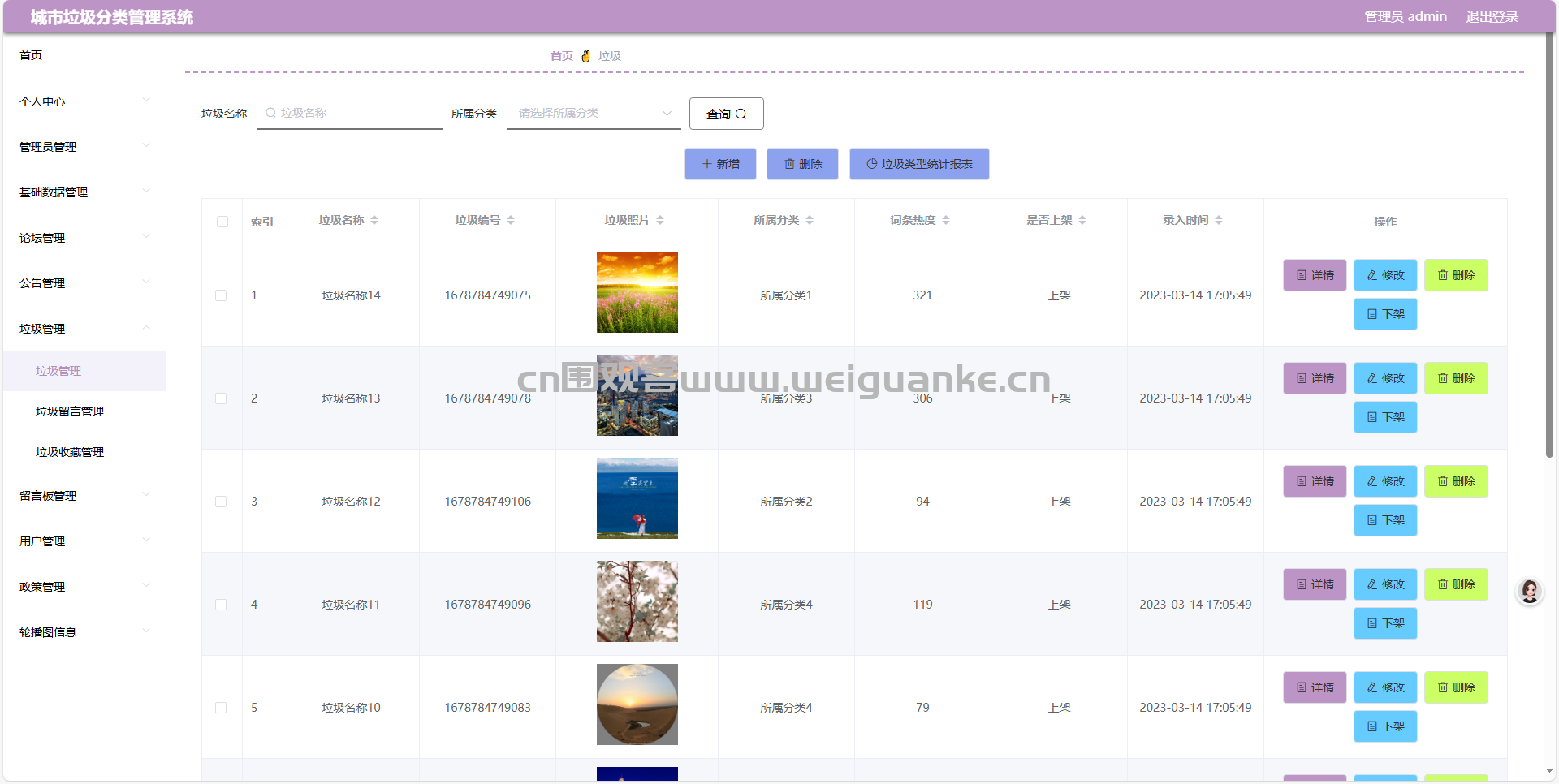Open 垃圾类型统计报表 report
Image resolution: width=1559 pixels, height=784 pixels.
(x=919, y=164)
